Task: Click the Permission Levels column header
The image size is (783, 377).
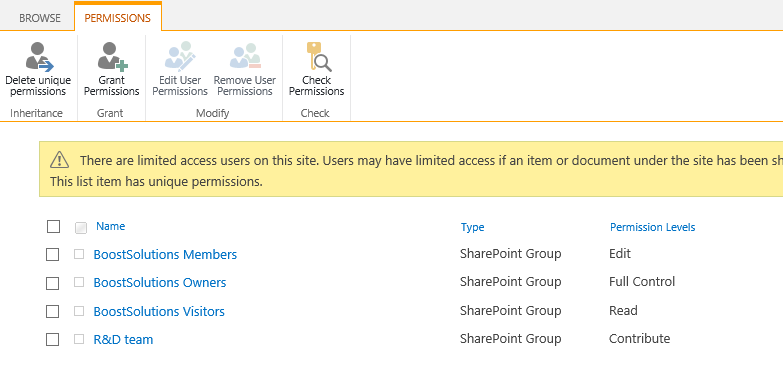Action: coord(653,227)
